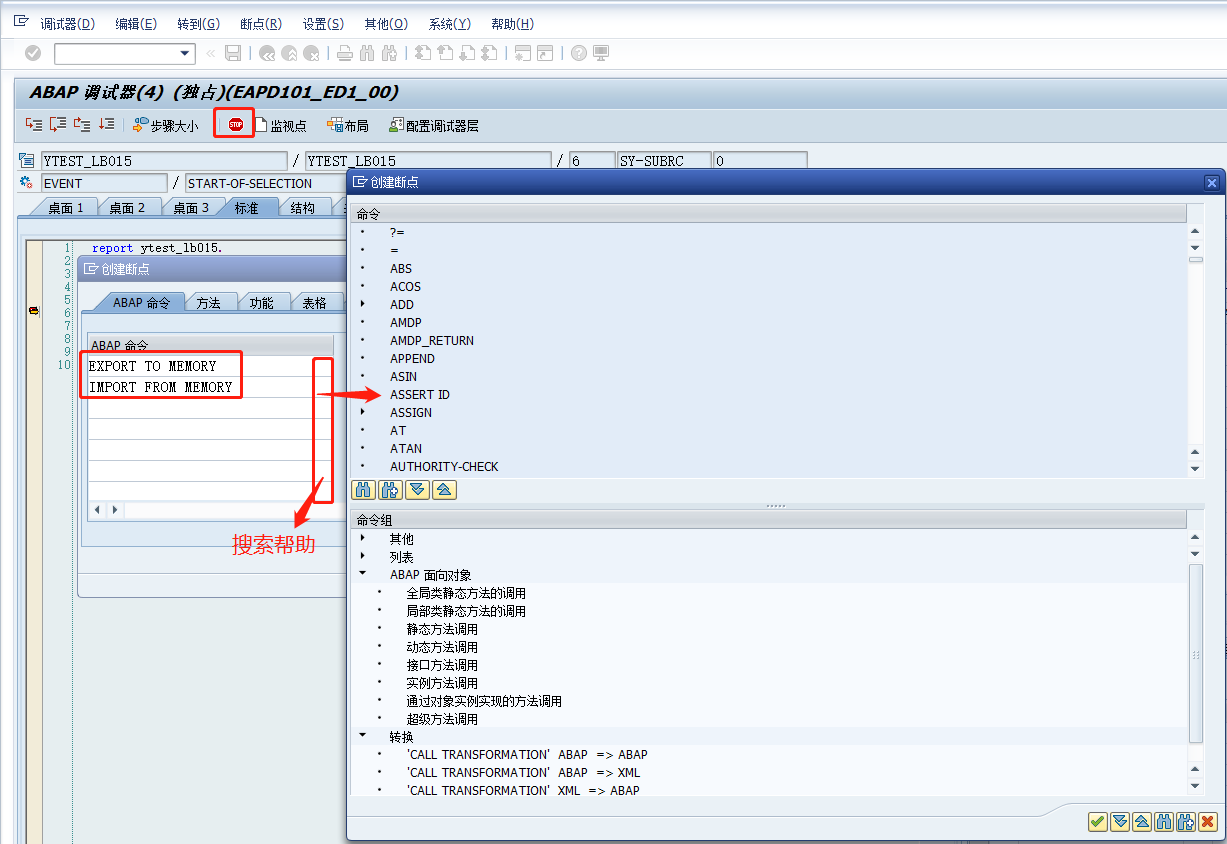Select the 方法 tab in breakpoint dialog

point(209,303)
